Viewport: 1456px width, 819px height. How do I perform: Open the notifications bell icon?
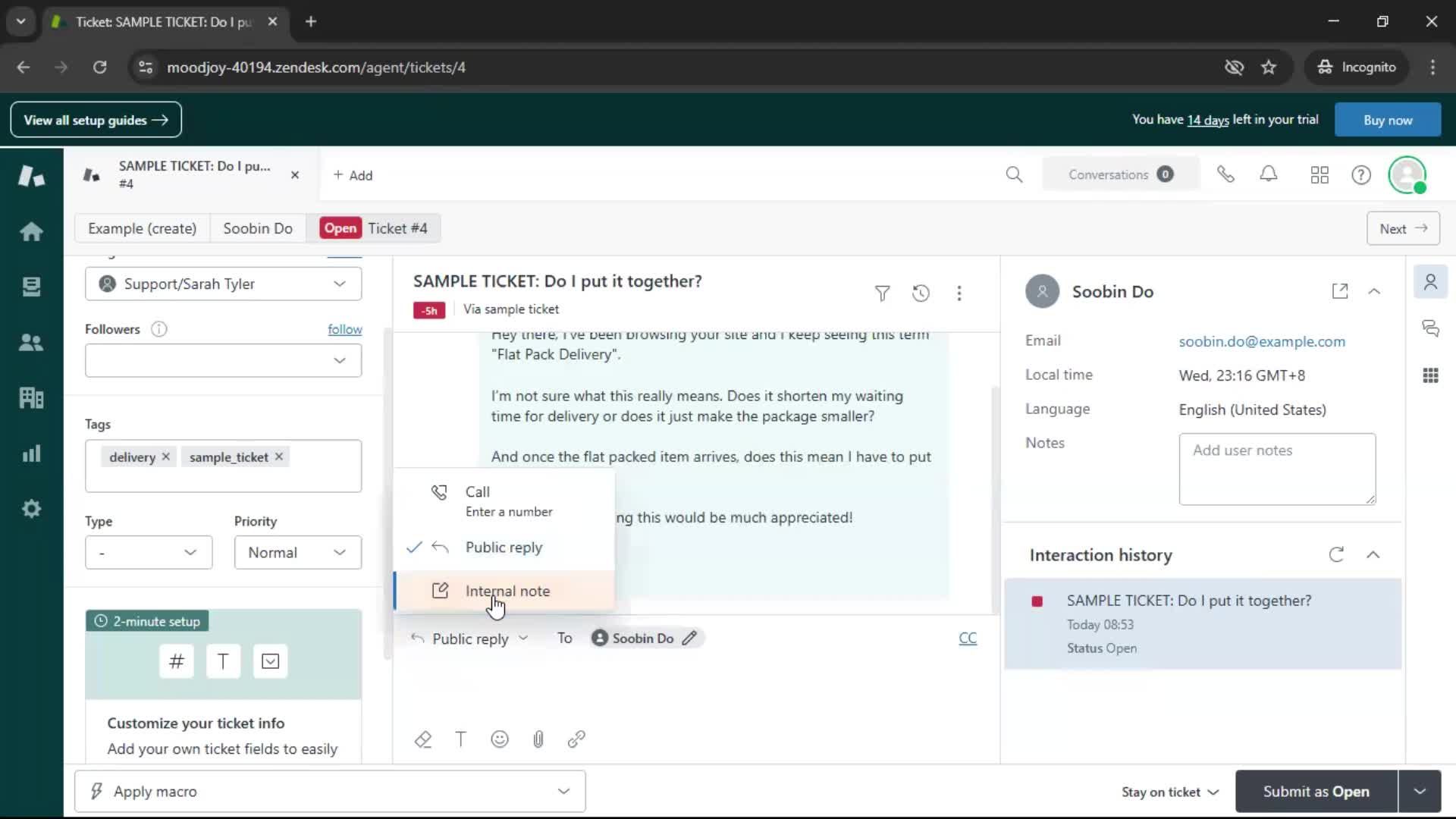click(x=1269, y=175)
